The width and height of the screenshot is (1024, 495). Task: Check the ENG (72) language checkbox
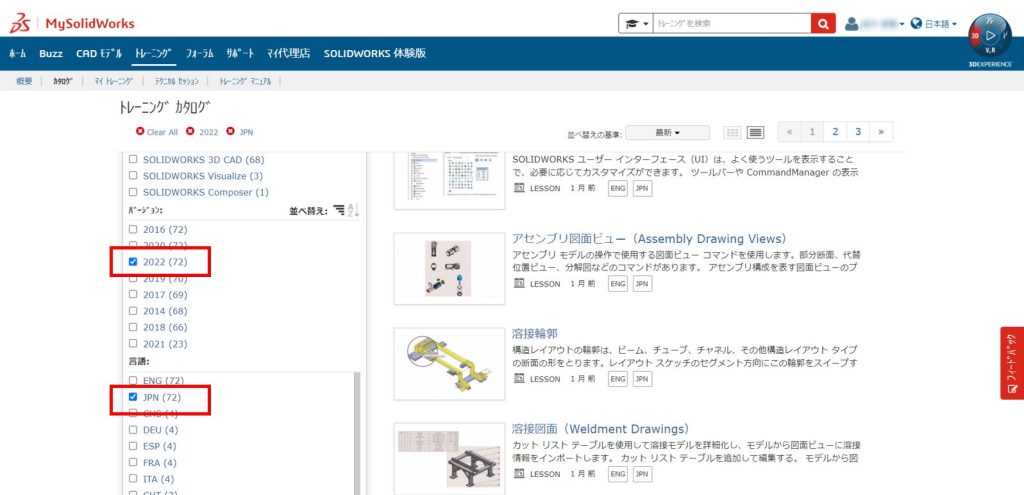click(133, 380)
